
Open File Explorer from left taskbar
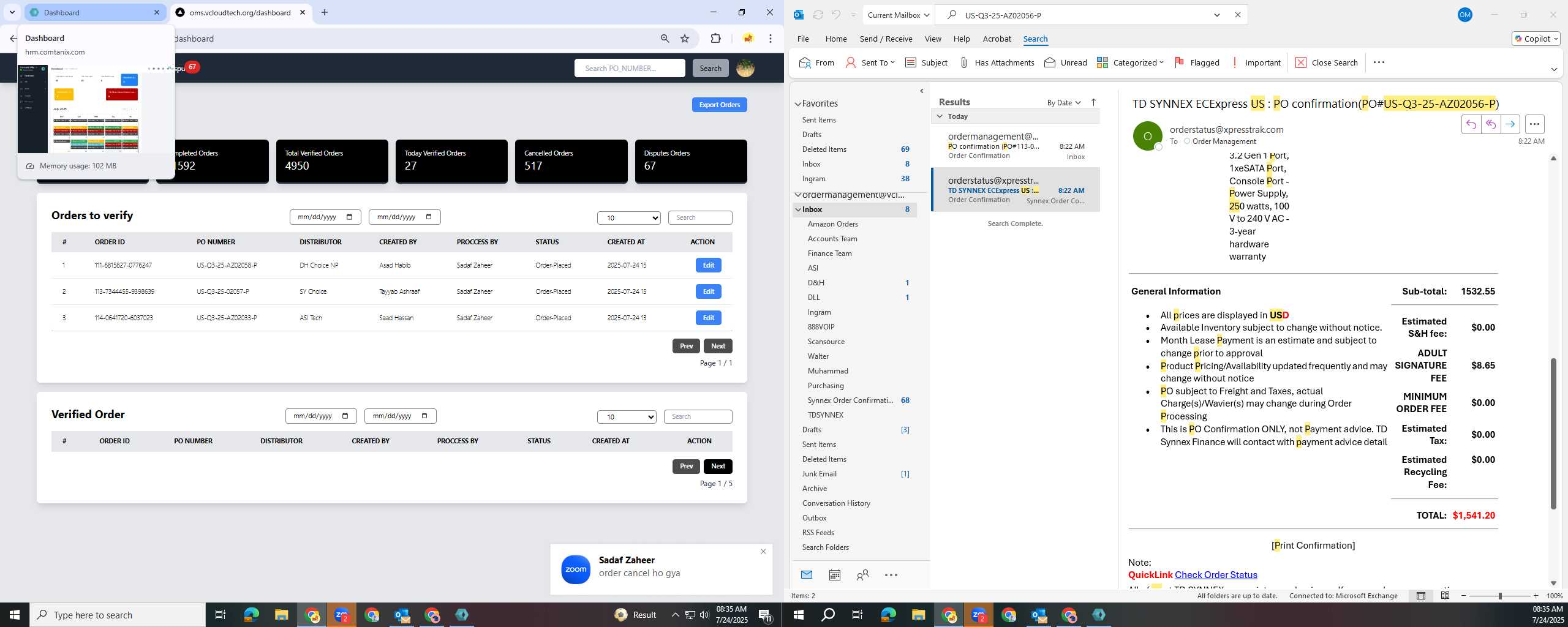pos(281,615)
